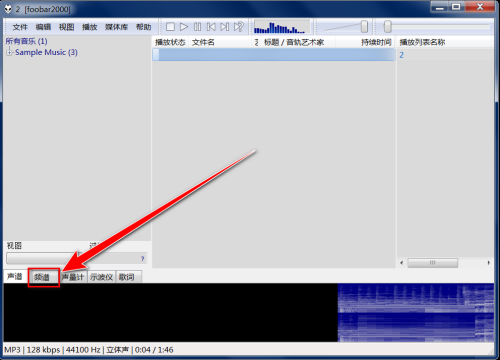Screen dimensions: 500x360
Task: Click the horizontal scrollbar thumb under playlists
Action: point(432,263)
